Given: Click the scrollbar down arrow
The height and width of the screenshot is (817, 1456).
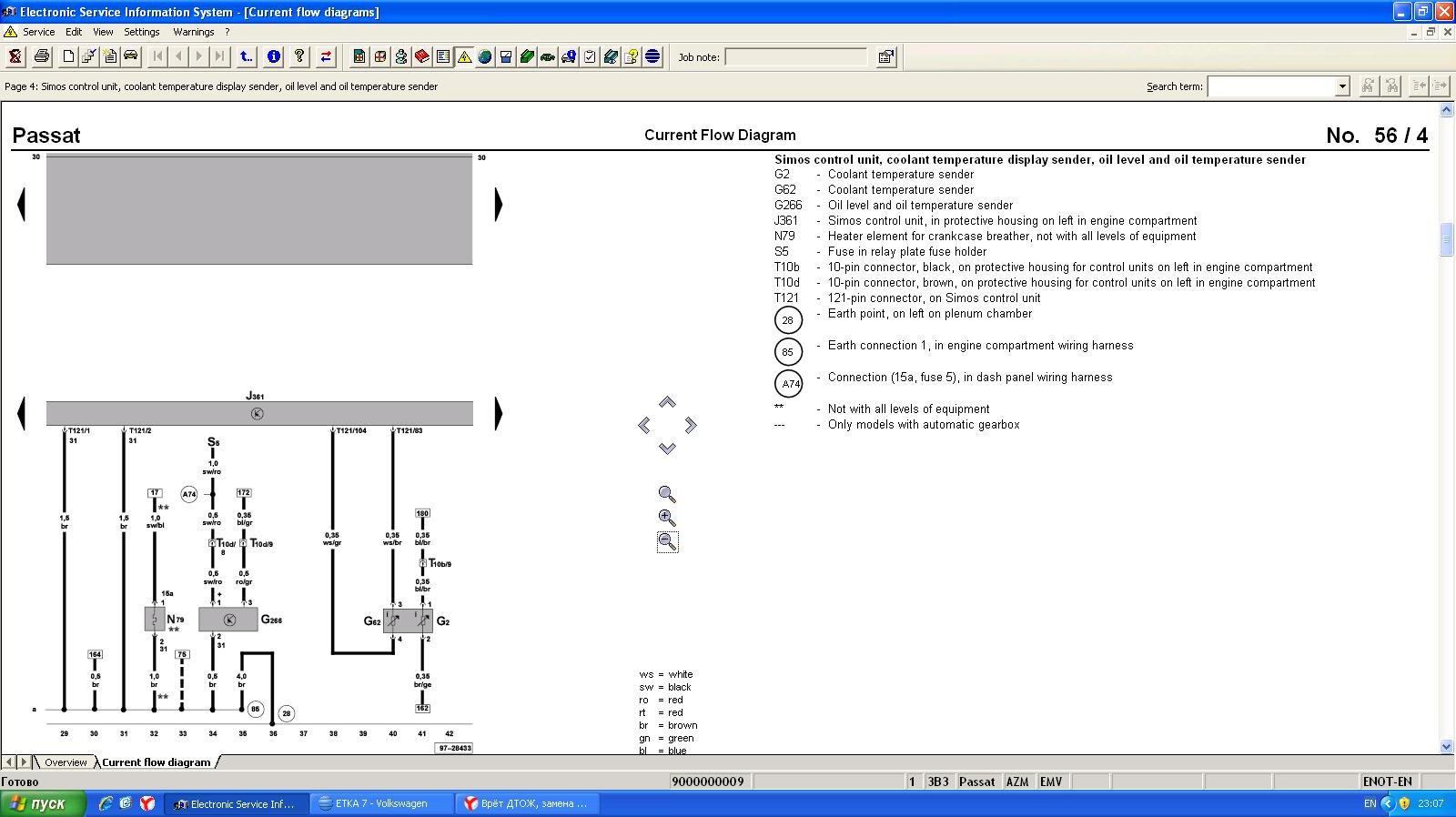Looking at the screenshot, I should 1447,746.
